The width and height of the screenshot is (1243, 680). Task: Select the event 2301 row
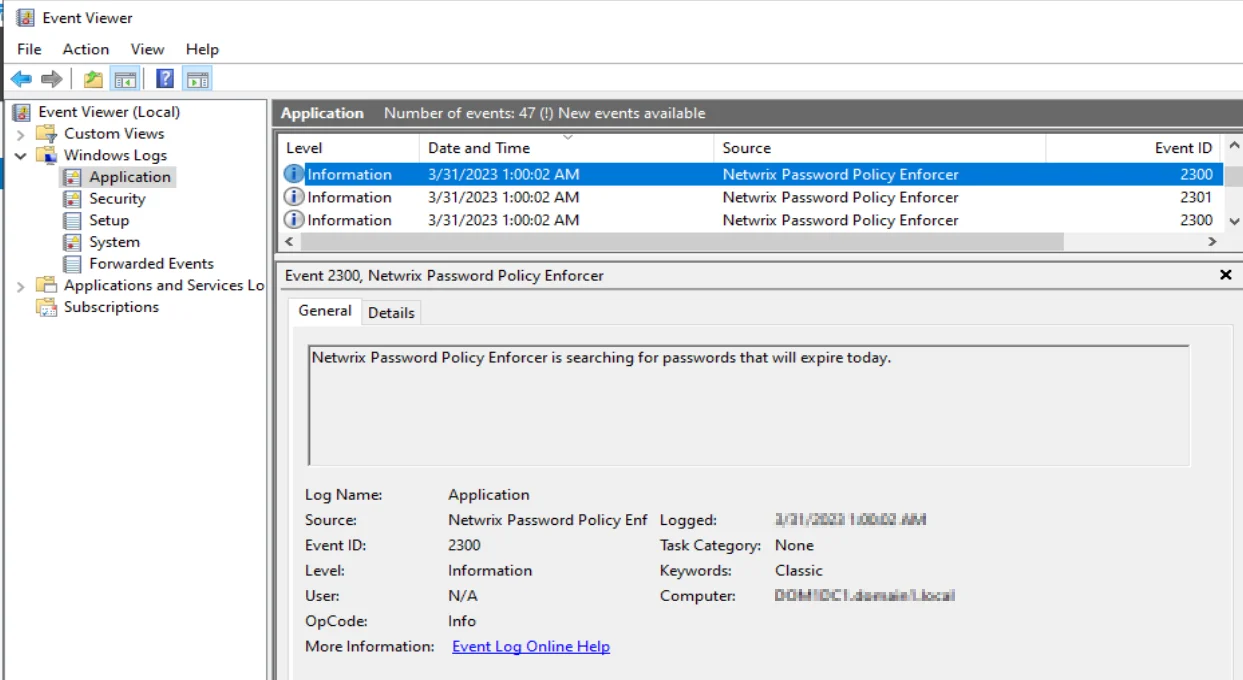pyautogui.click(x=750, y=197)
